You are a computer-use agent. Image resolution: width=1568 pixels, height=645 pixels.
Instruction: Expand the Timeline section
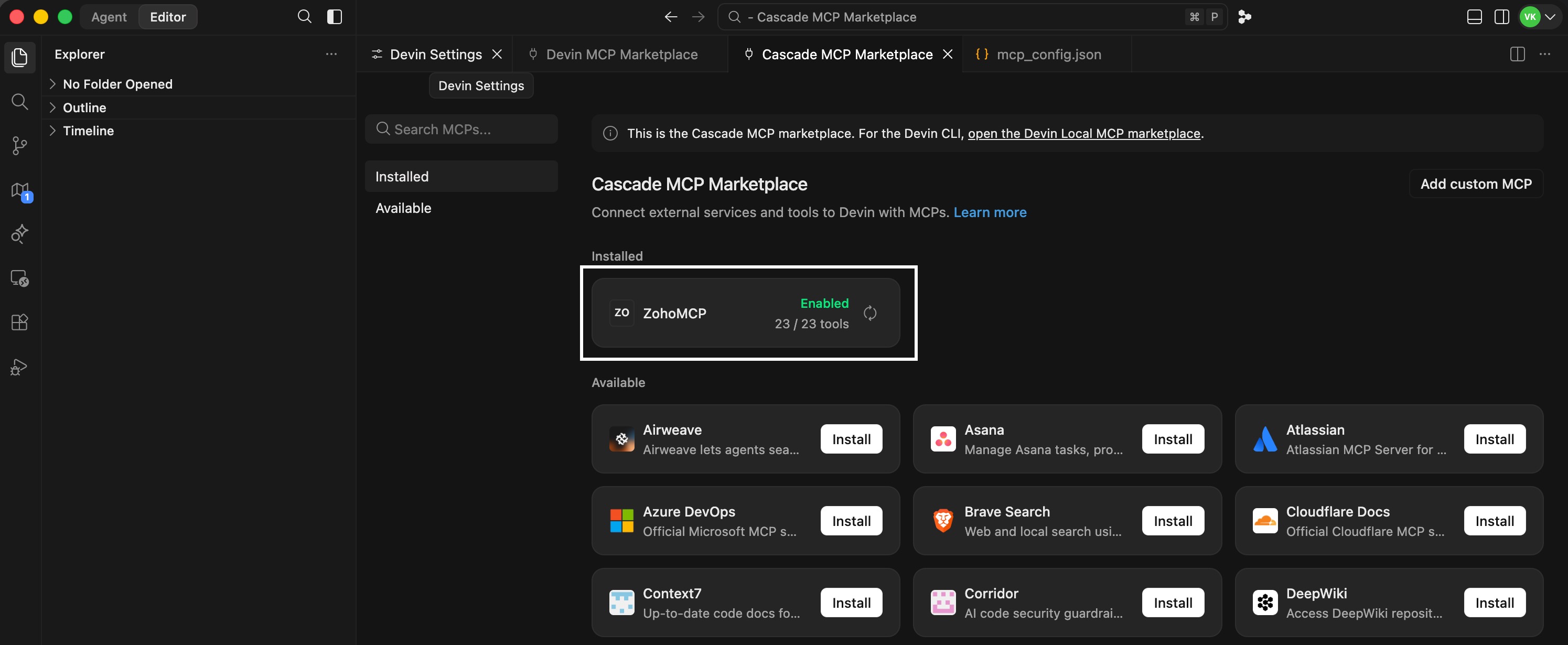coord(198,131)
